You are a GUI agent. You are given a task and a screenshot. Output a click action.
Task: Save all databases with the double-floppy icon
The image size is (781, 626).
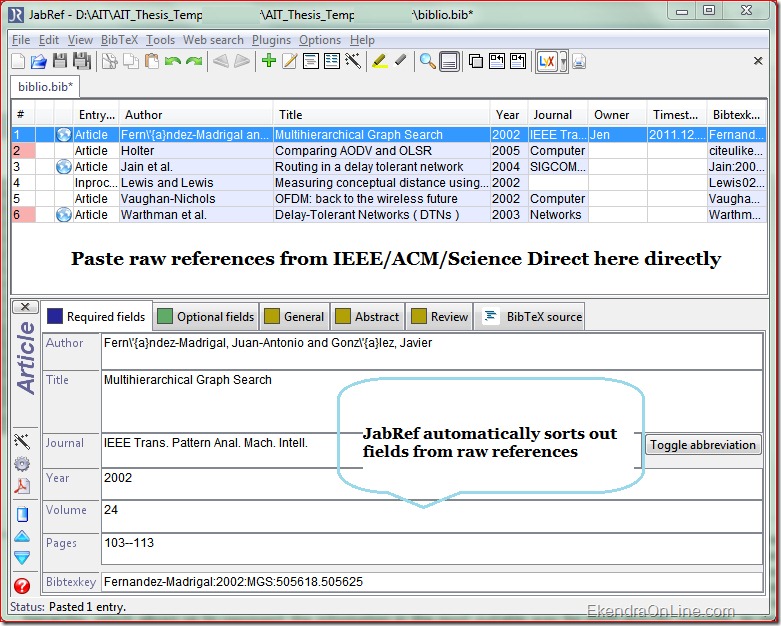coord(82,61)
